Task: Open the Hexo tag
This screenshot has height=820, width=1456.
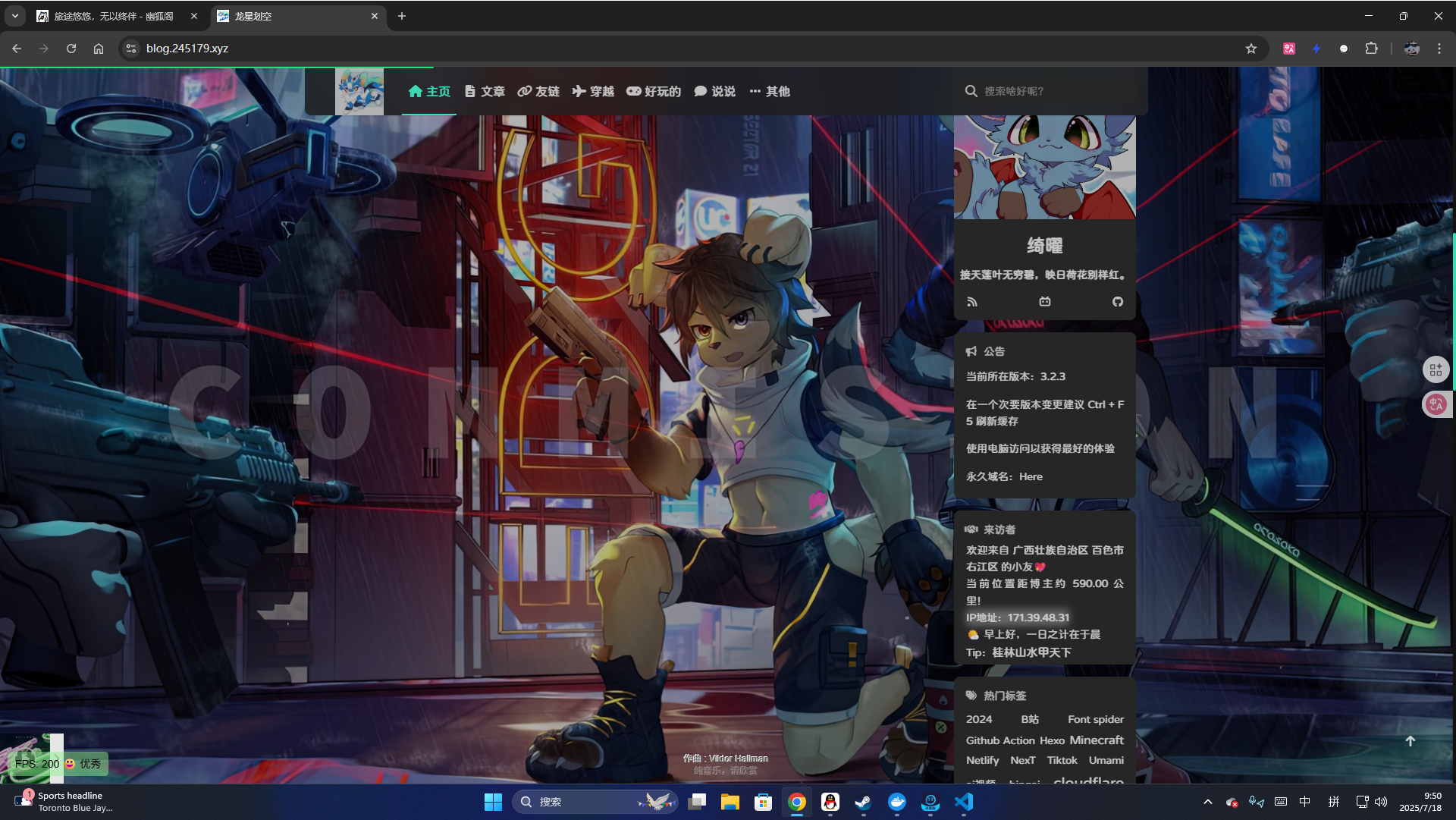Action: click(x=1052, y=740)
